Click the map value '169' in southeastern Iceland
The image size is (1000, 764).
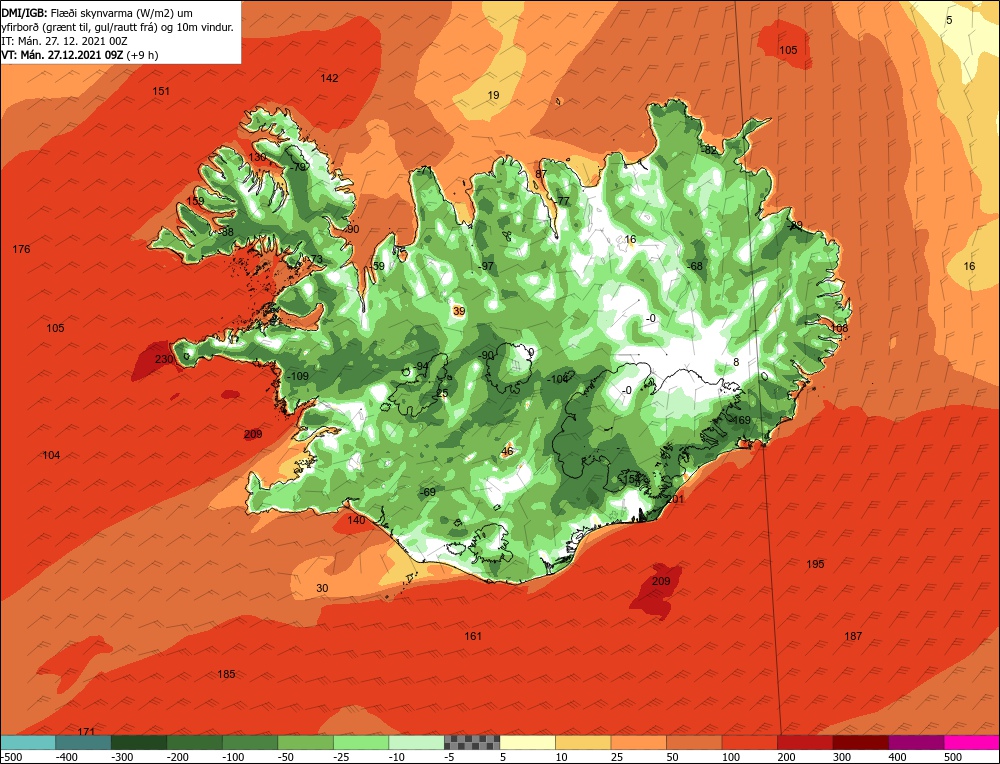coord(741,420)
